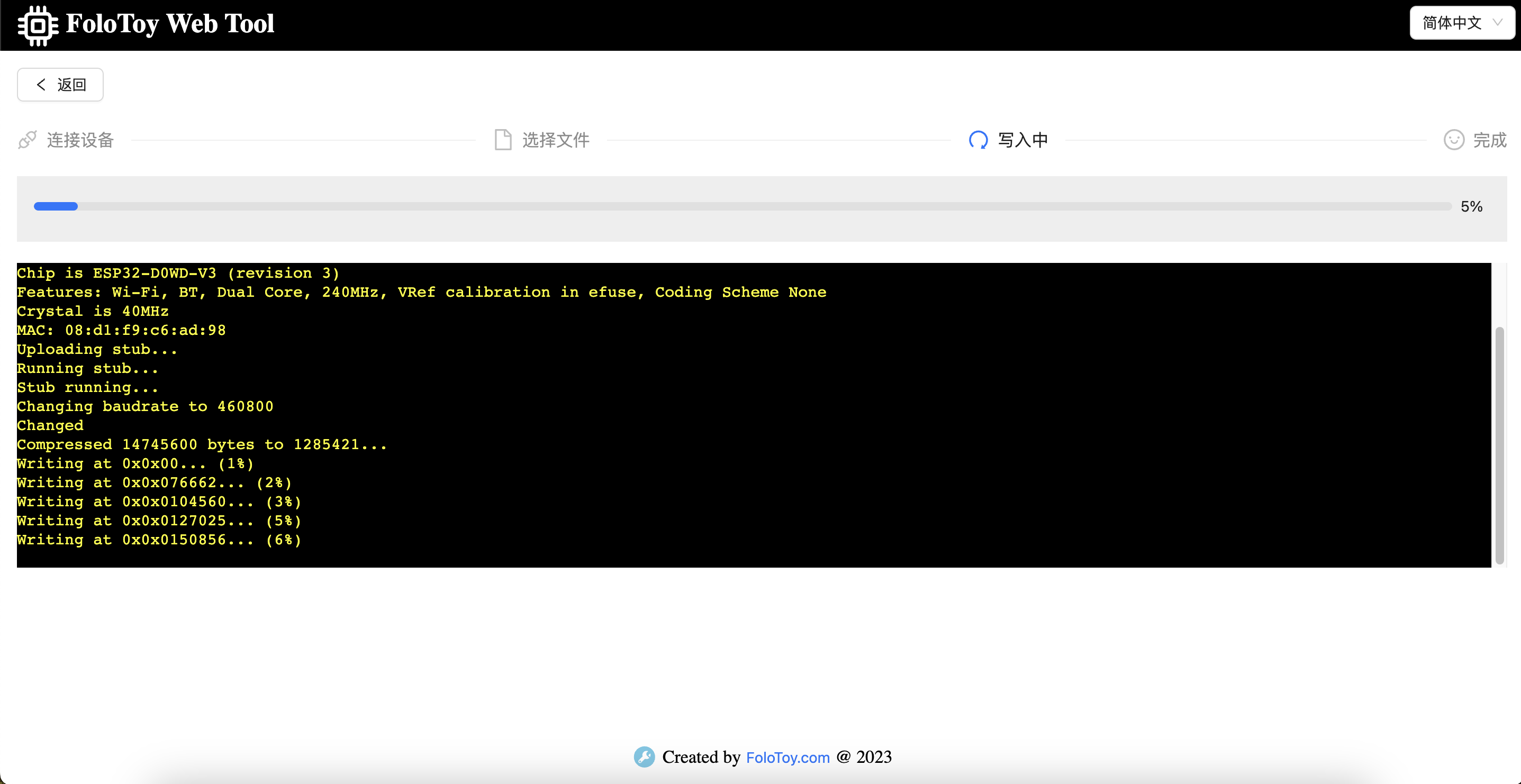Click the blue progress bar fill
The width and height of the screenshot is (1521, 784).
pos(56,206)
